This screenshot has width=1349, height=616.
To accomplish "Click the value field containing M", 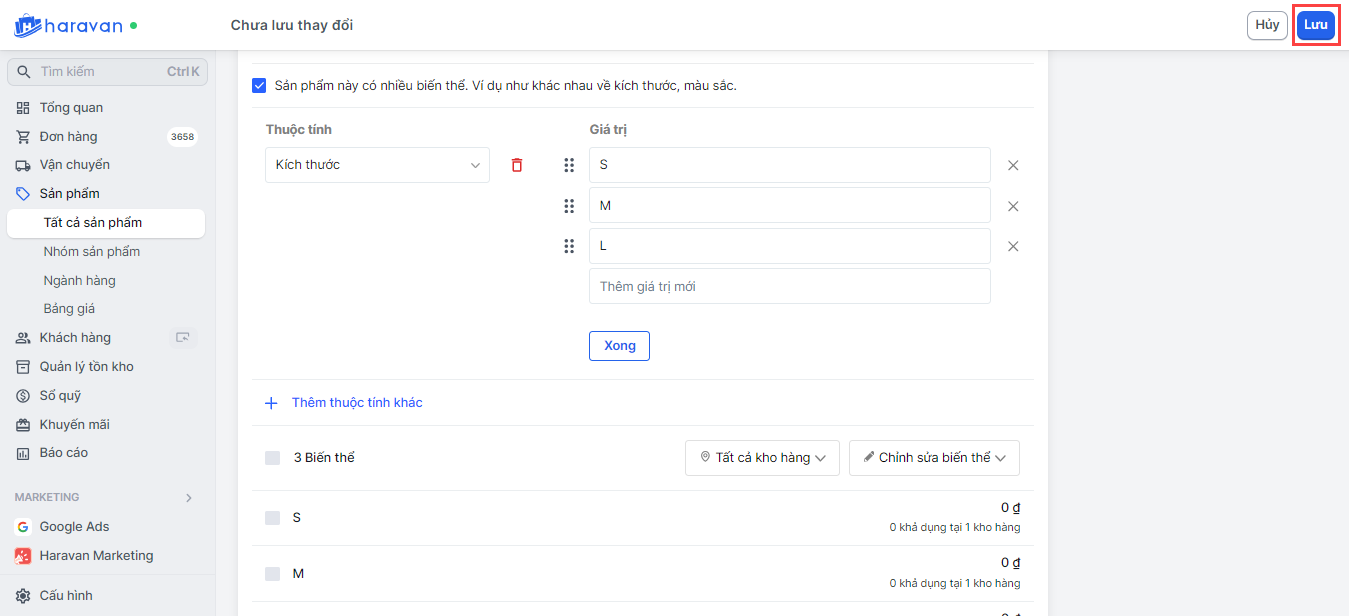I will coord(790,206).
